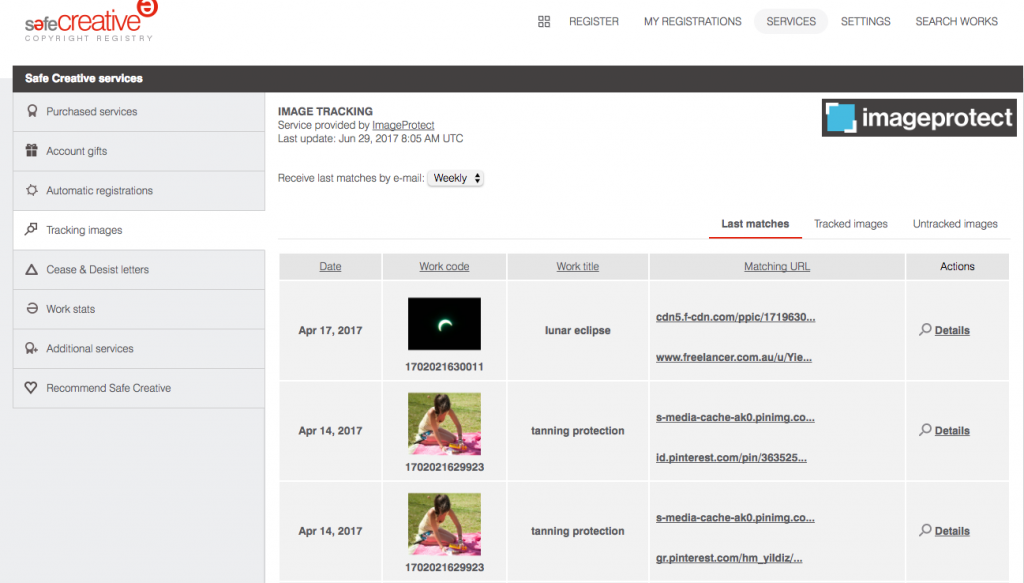This screenshot has width=1024, height=583.
Task: Click the Additional services icon
Action: [x=32, y=348]
